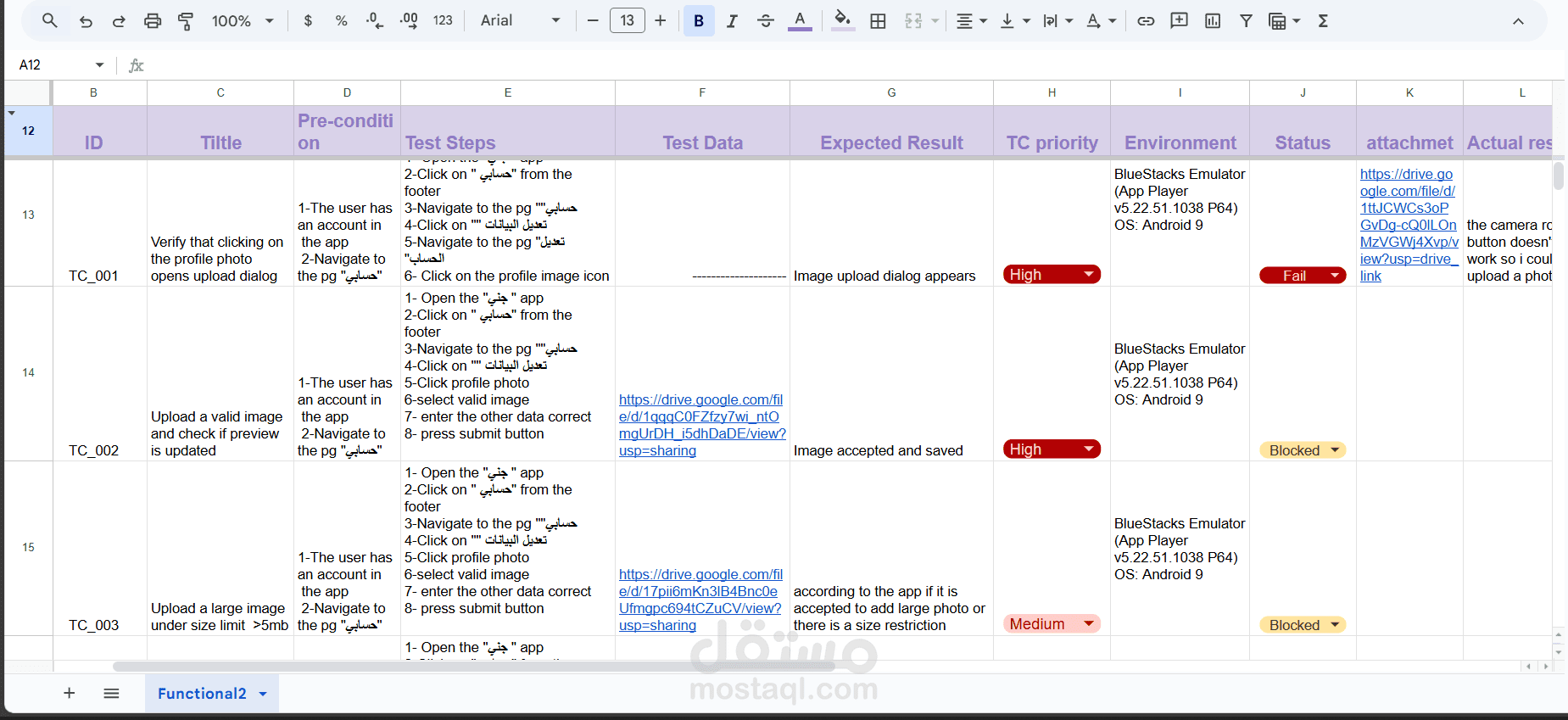Insert link using chain icon
This screenshot has height=720, width=1568.
click(1146, 21)
